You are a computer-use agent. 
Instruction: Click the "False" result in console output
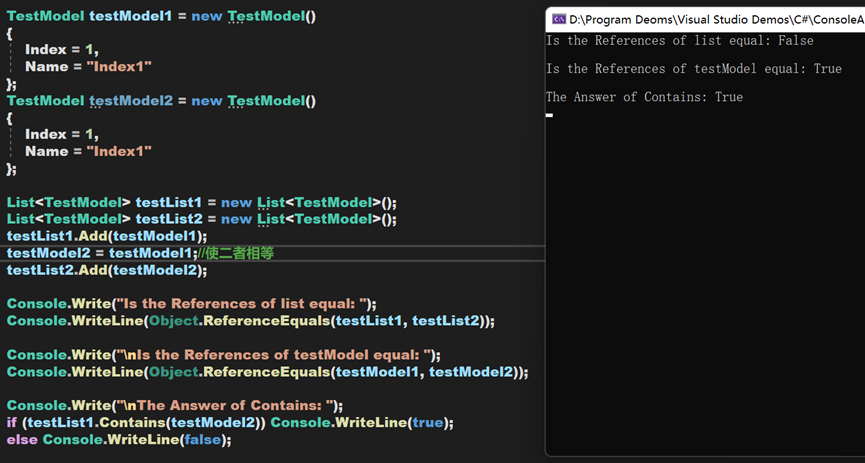(x=794, y=41)
